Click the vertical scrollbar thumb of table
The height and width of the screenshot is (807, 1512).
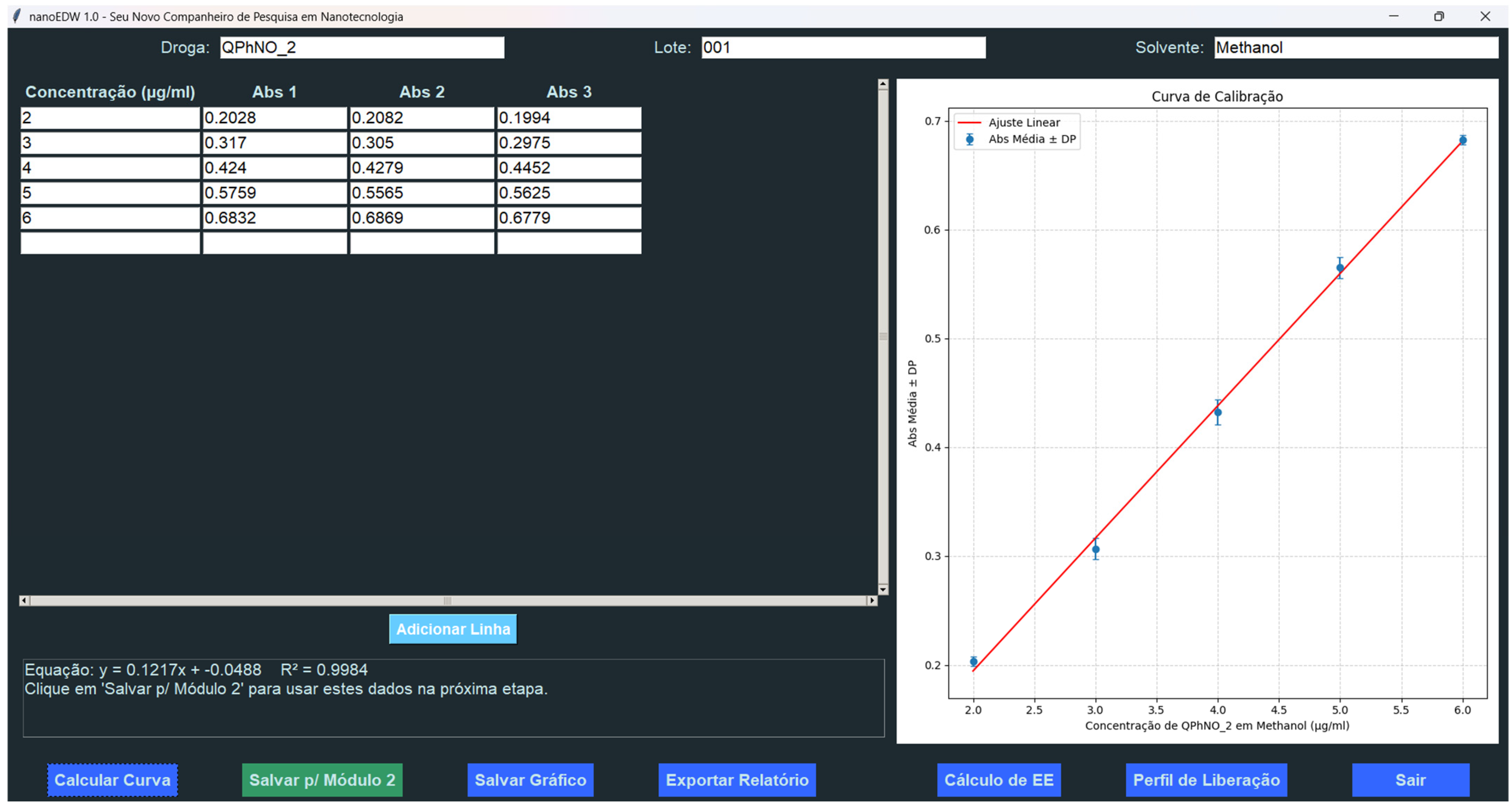(x=883, y=337)
